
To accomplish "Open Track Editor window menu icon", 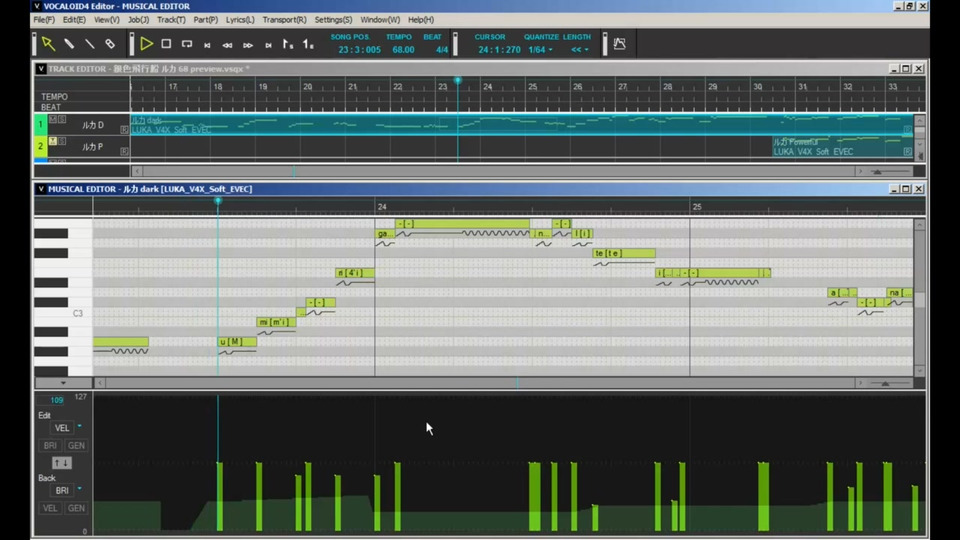I will pos(41,69).
